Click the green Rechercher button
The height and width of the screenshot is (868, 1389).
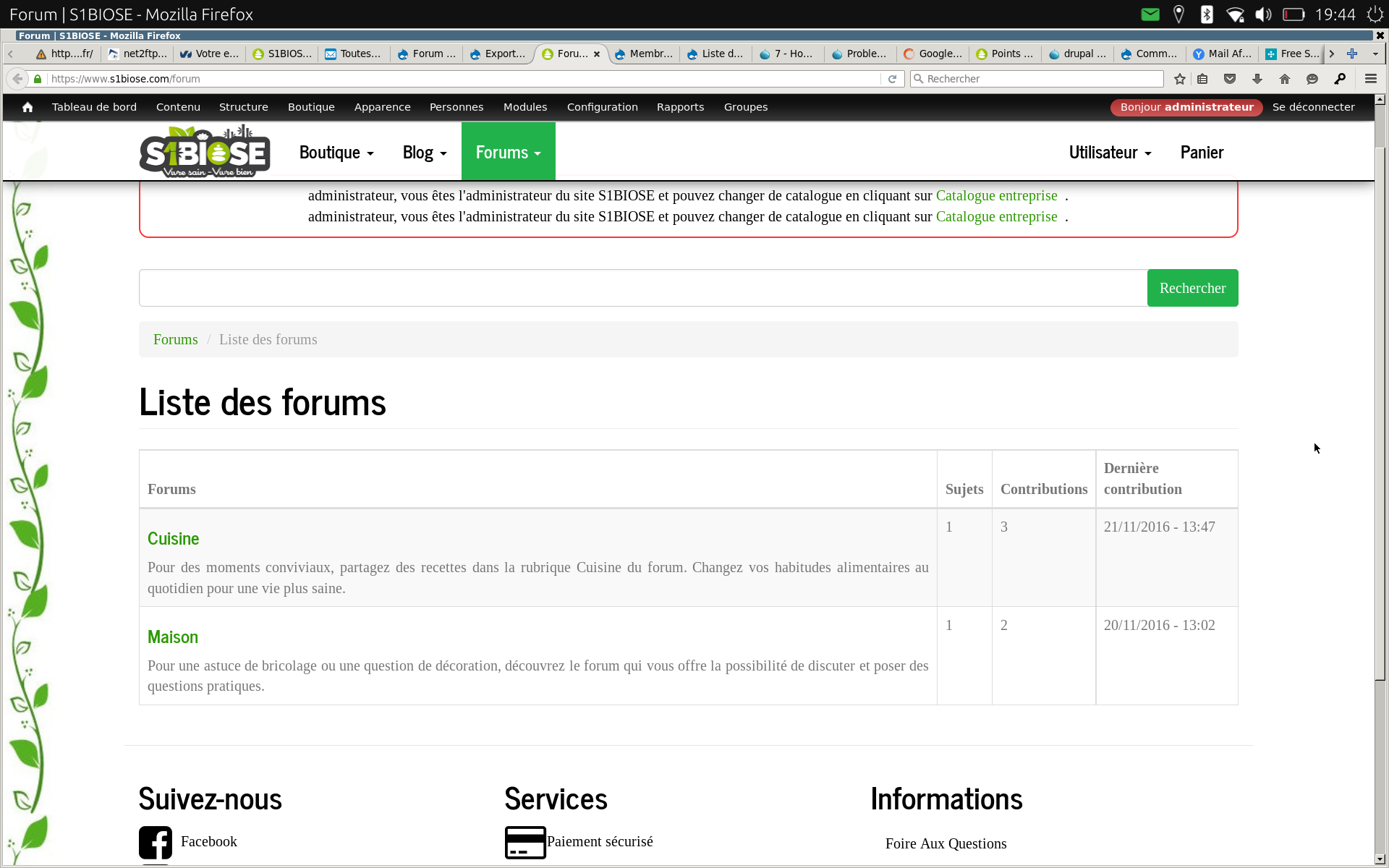coord(1192,288)
